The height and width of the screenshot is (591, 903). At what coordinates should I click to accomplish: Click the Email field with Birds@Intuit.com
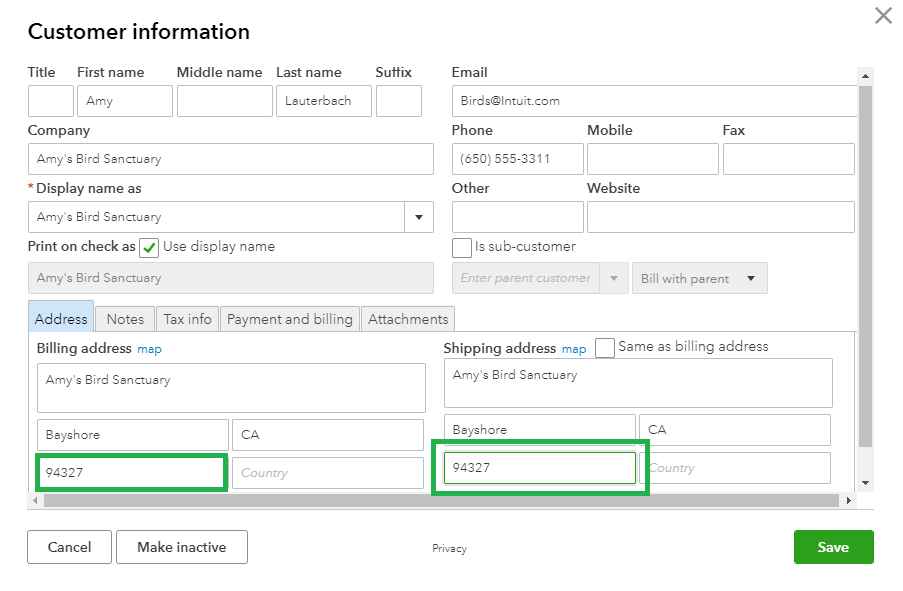[654, 101]
